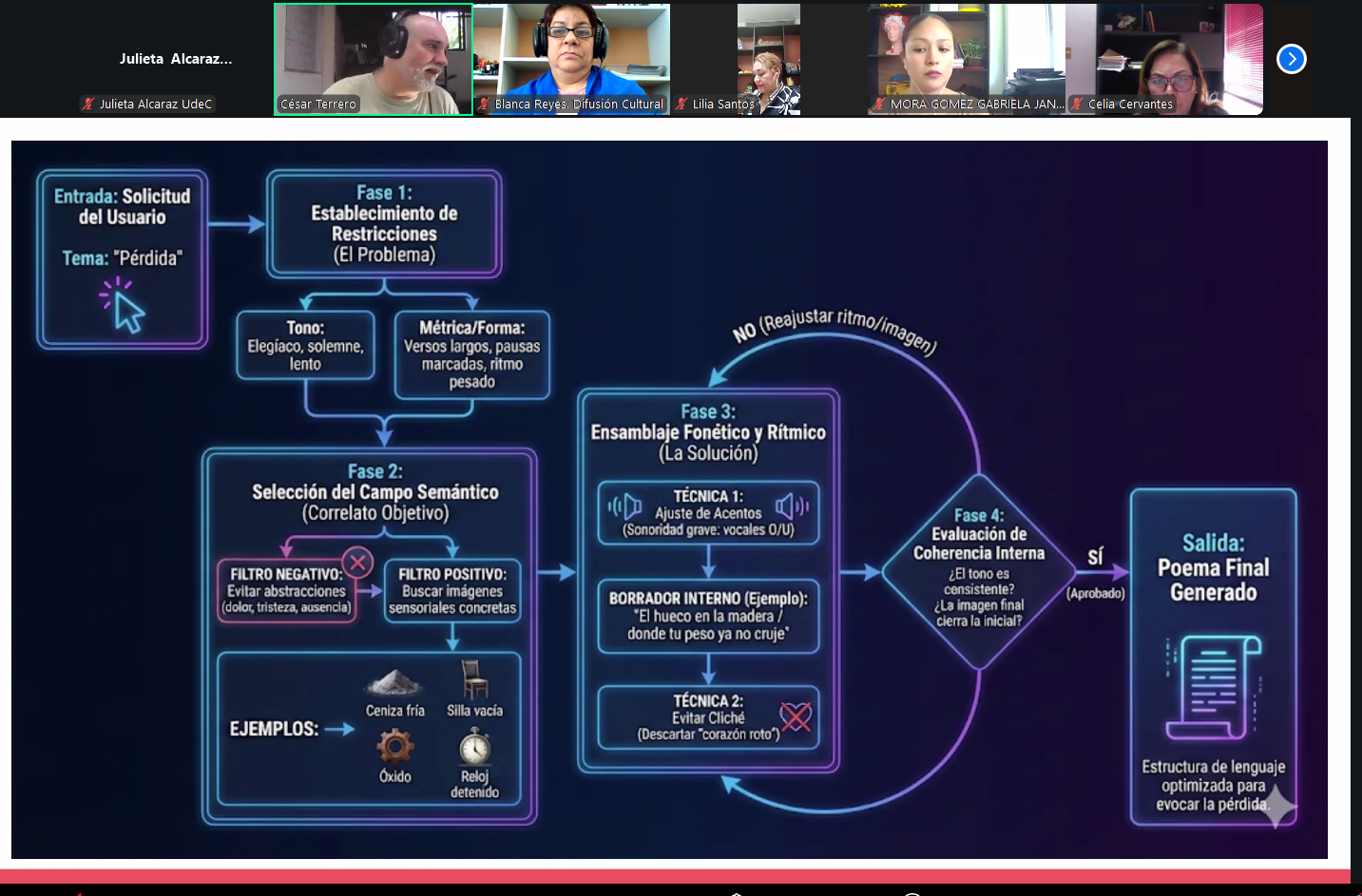Click the Ceniza fría ash pile icon
This screenshot has height=896, width=1362.
tap(394, 682)
